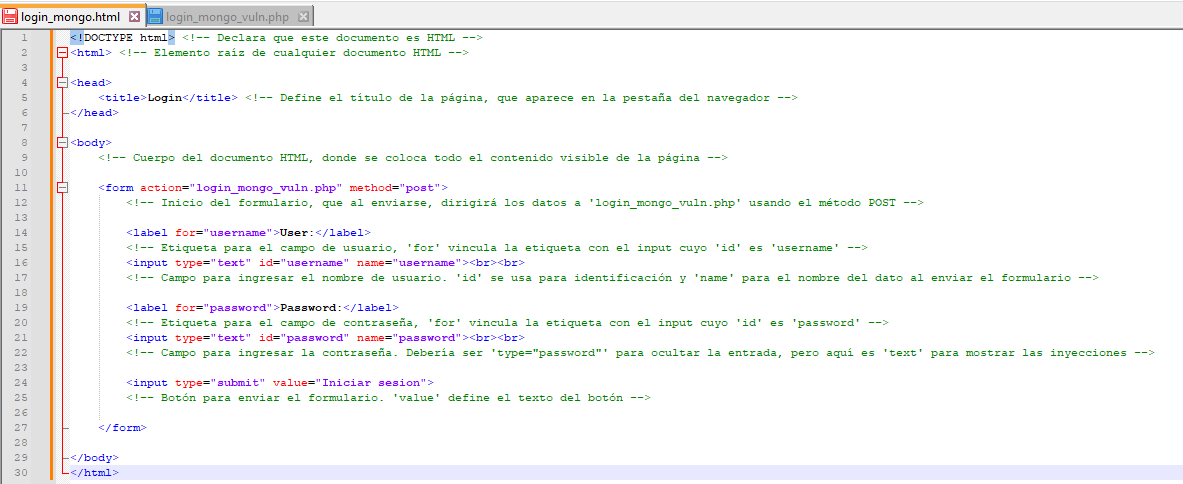The width and height of the screenshot is (1183, 484).
Task: Click the word Login inside the title tag
Action: click(164, 98)
